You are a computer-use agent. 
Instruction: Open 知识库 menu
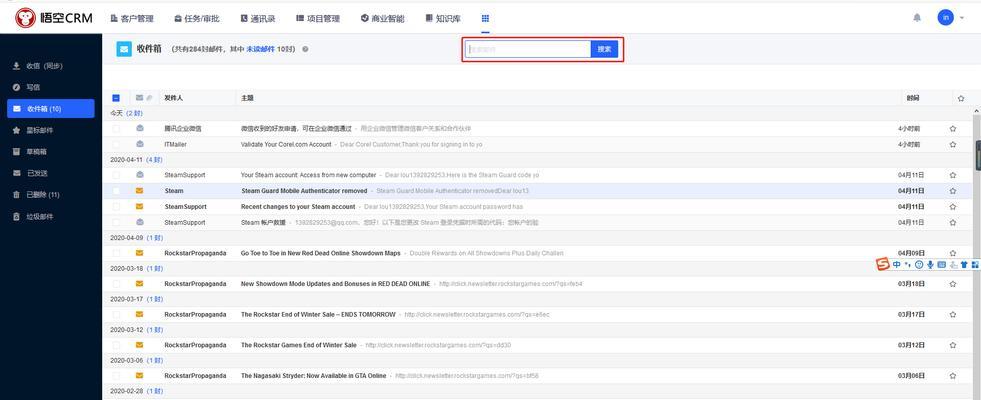443,18
